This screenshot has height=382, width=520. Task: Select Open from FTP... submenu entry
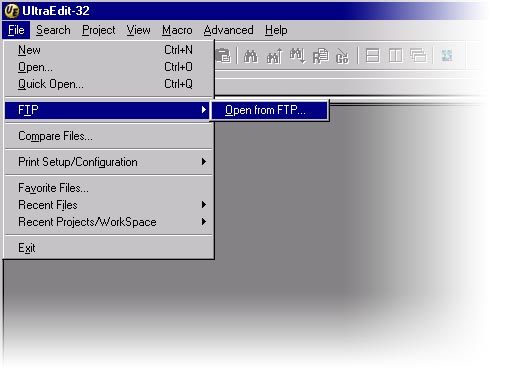[269, 110]
